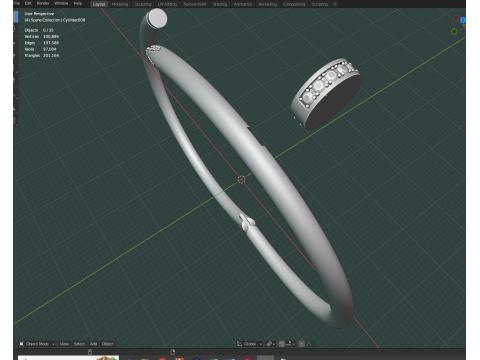
Task: Open the viewport Add menu
Action: click(x=94, y=344)
